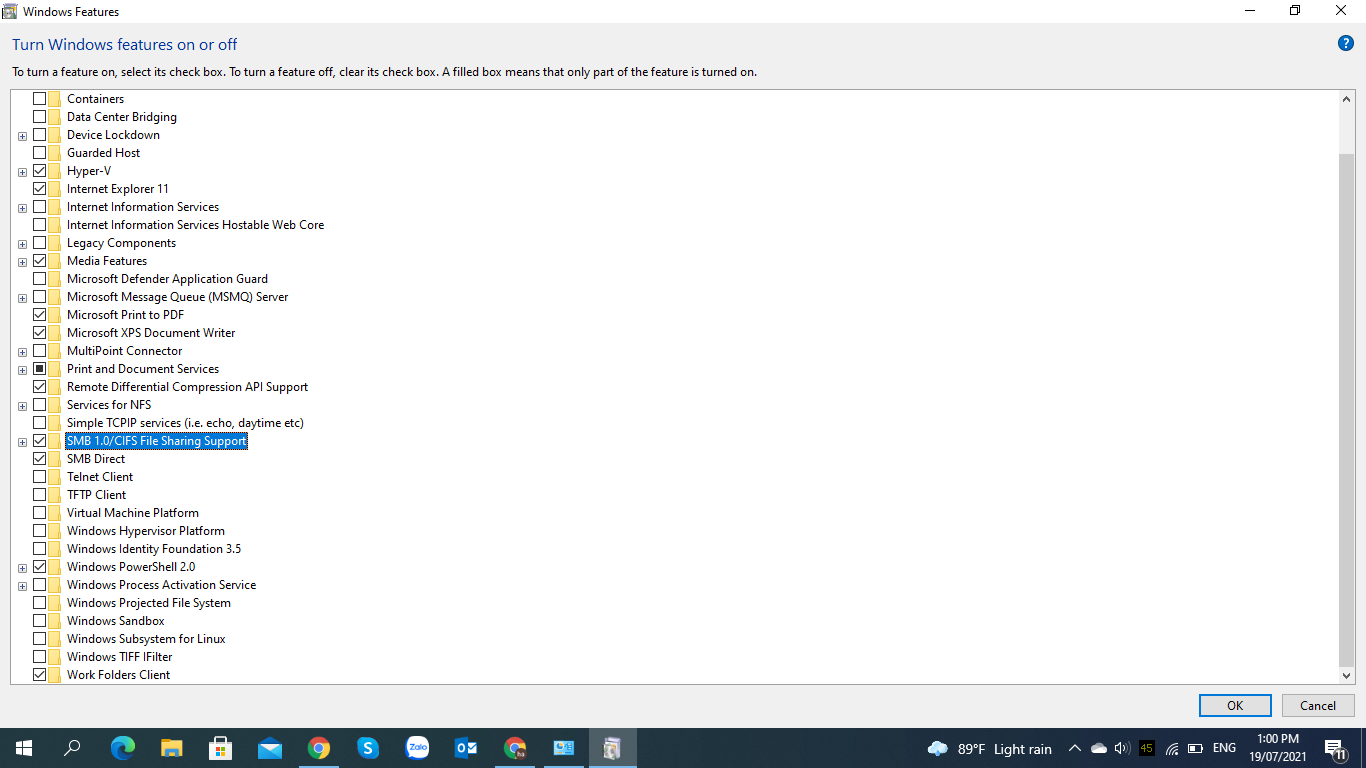Uncheck Internet Explorer 11
This screenshot has height=768, width=1366.
[40, 189]
